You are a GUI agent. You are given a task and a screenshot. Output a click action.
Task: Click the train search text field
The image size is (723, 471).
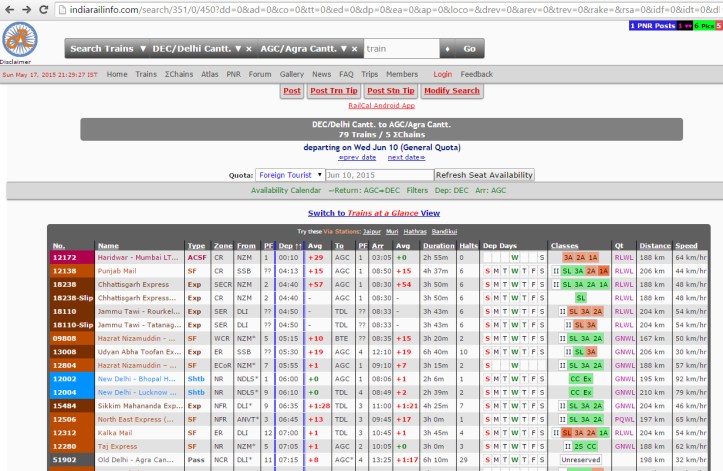pyautogui.click(x=400, y=48)
